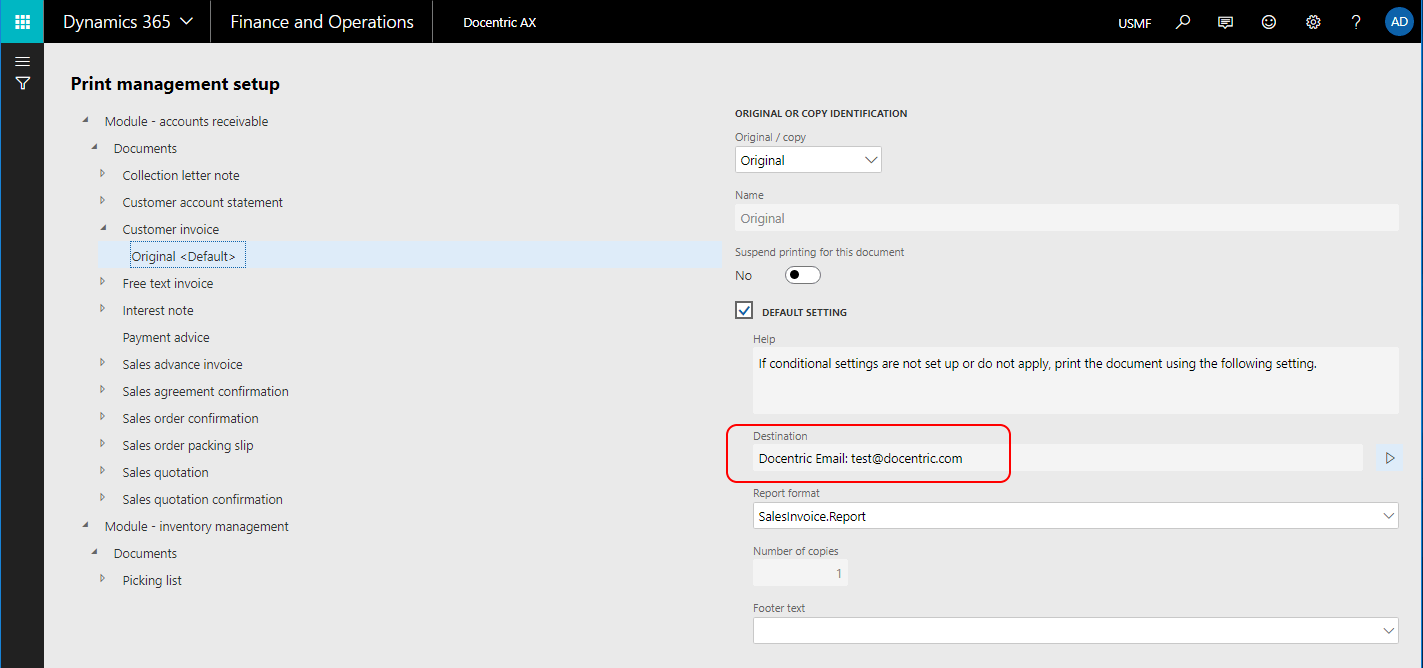This screenshot has width=1423, height=668.
Task: Expand Sales order packing slip node
Action: click(102, 444)
